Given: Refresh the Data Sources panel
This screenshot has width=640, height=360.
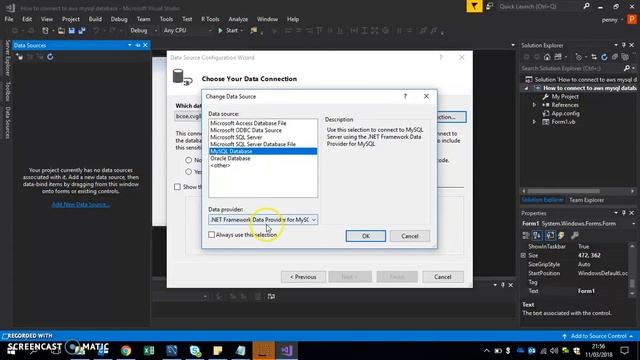Looking at the screenshot, I should 50,57.
